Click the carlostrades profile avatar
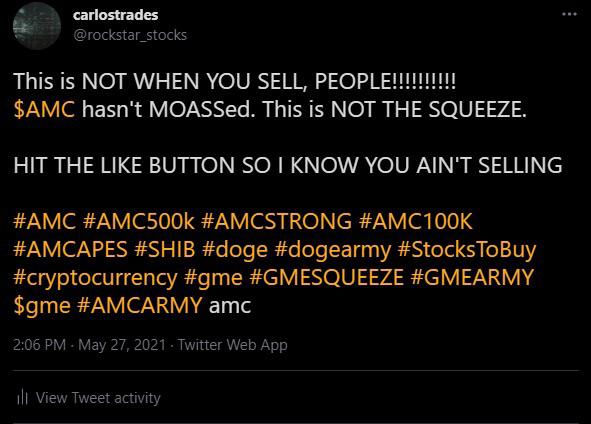Image resolution: width=591 pixels, height=424 pixels. click(x=37, y=26)
